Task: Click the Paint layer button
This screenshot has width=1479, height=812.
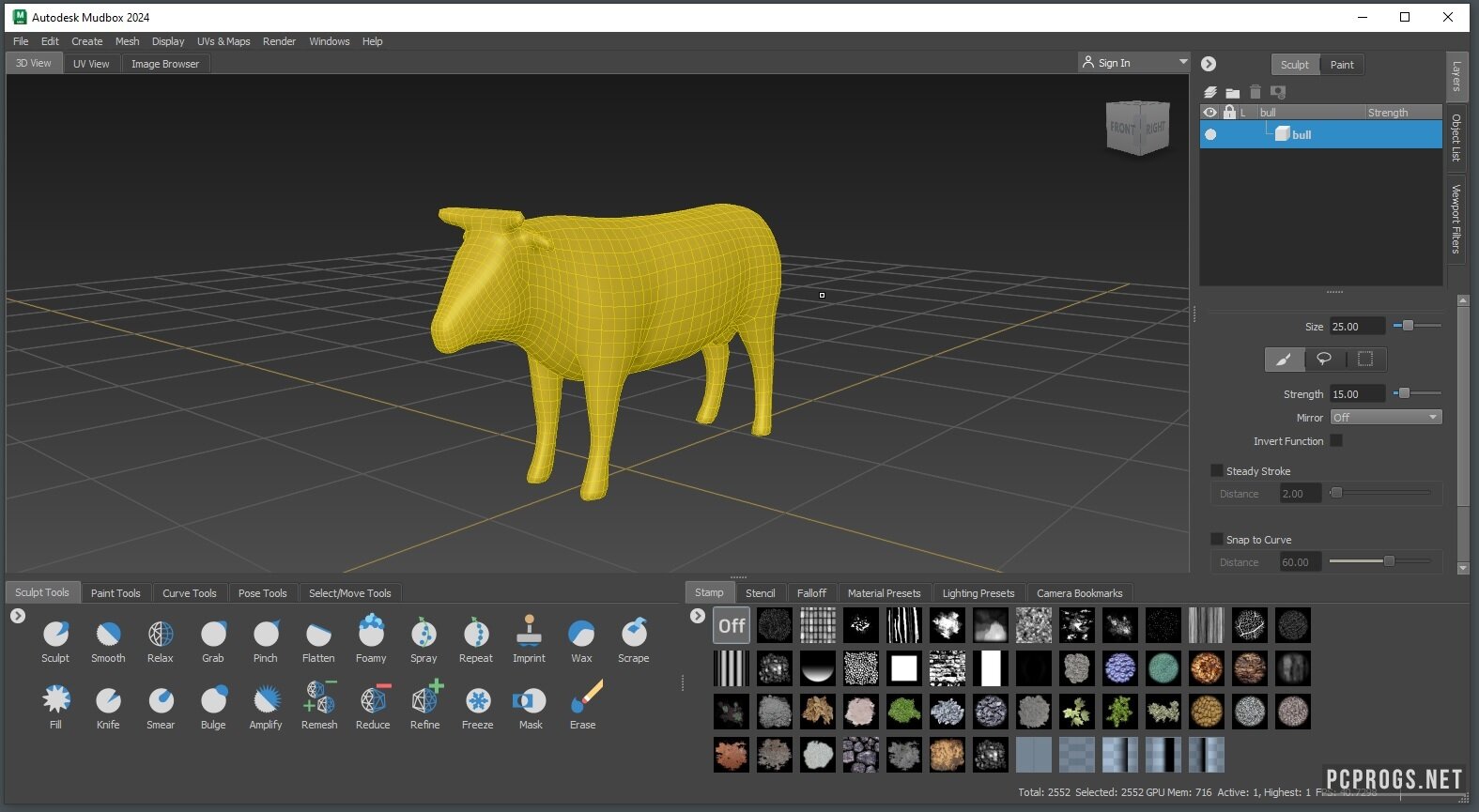Action: tap(1341, 65)
